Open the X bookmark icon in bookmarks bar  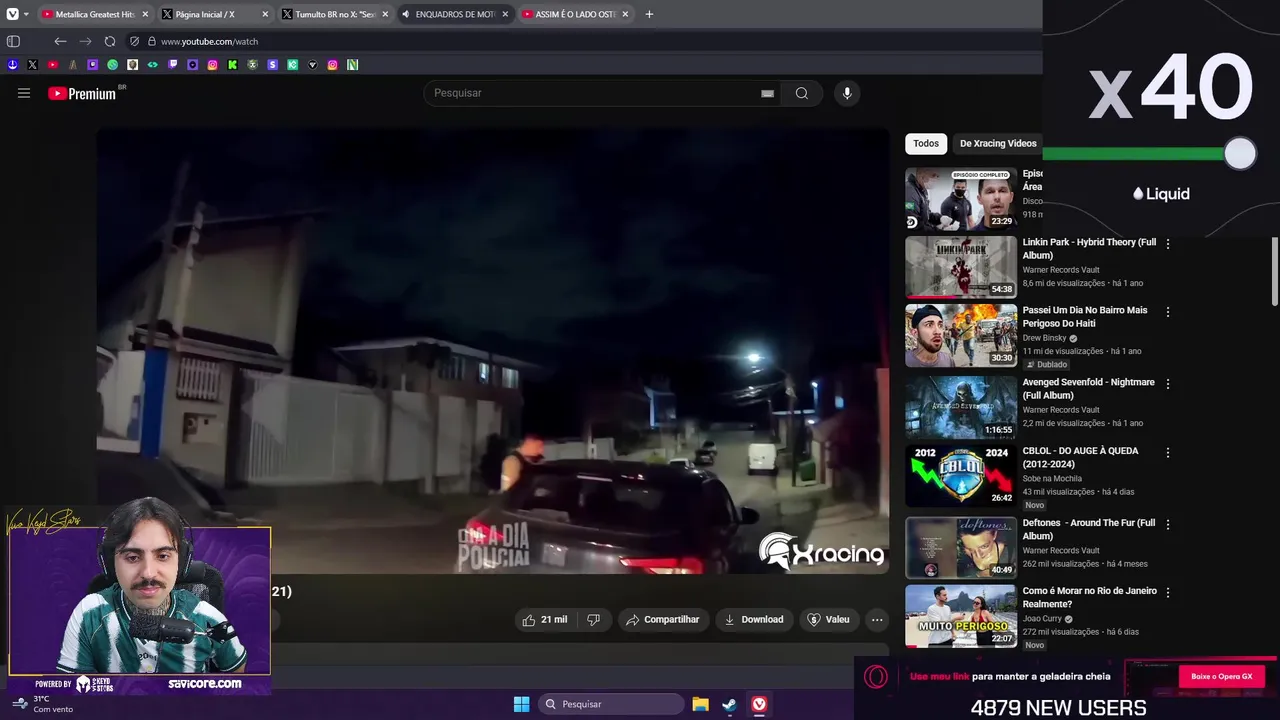click(32, 65)
